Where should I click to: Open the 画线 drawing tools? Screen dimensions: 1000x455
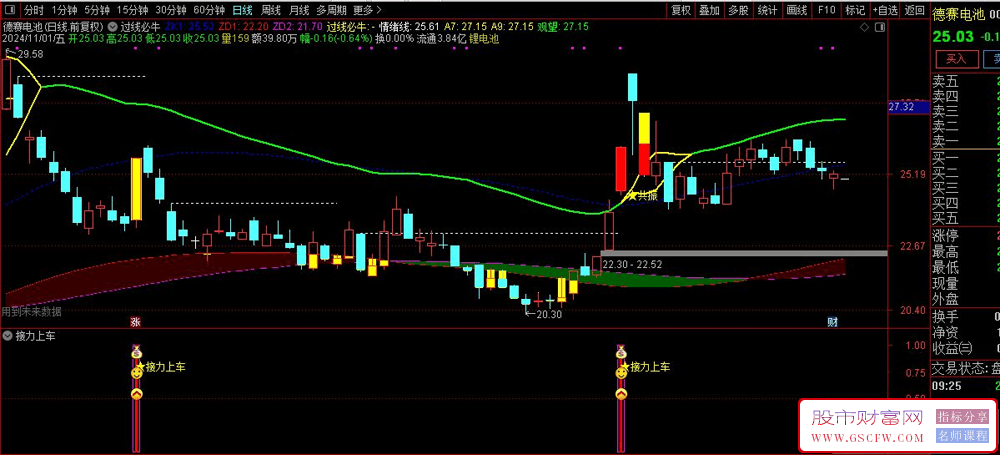797,10
